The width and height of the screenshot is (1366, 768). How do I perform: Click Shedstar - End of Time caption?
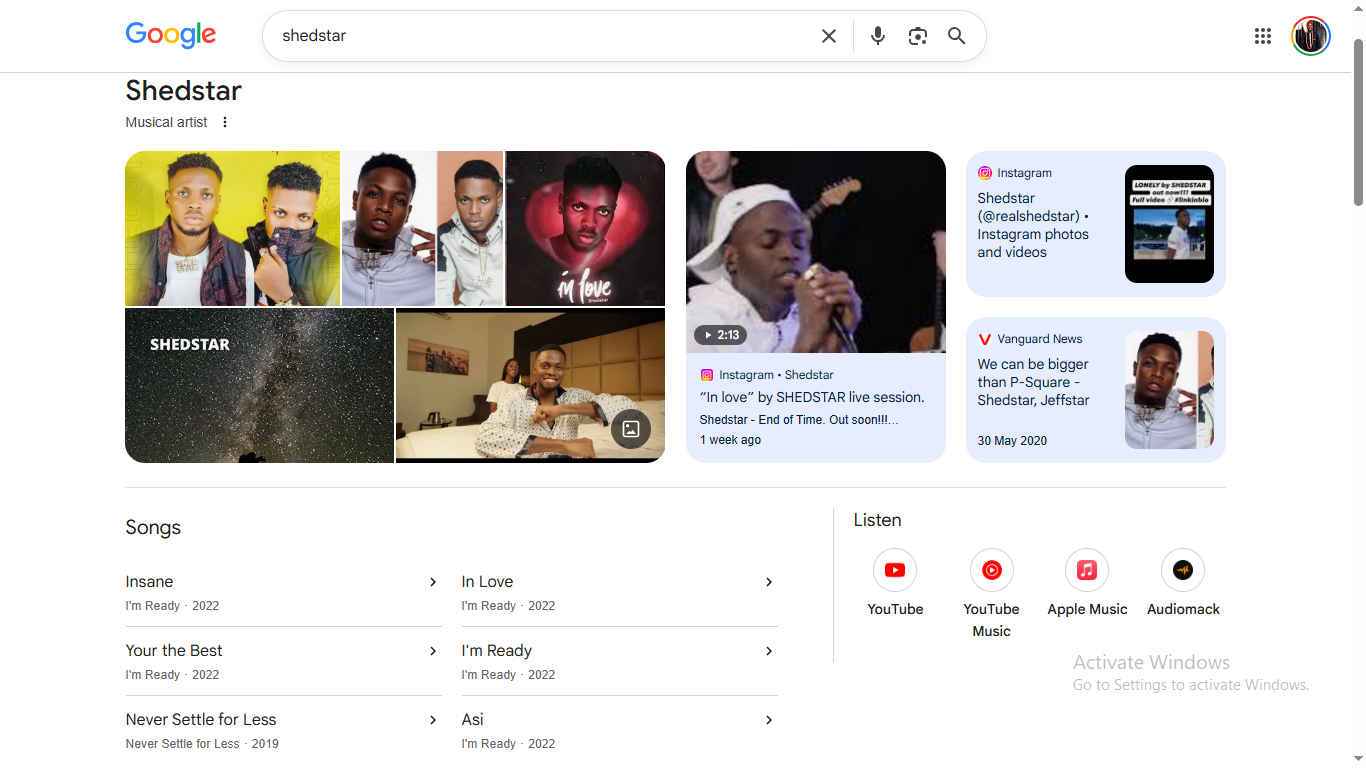[x=799, y=420]
